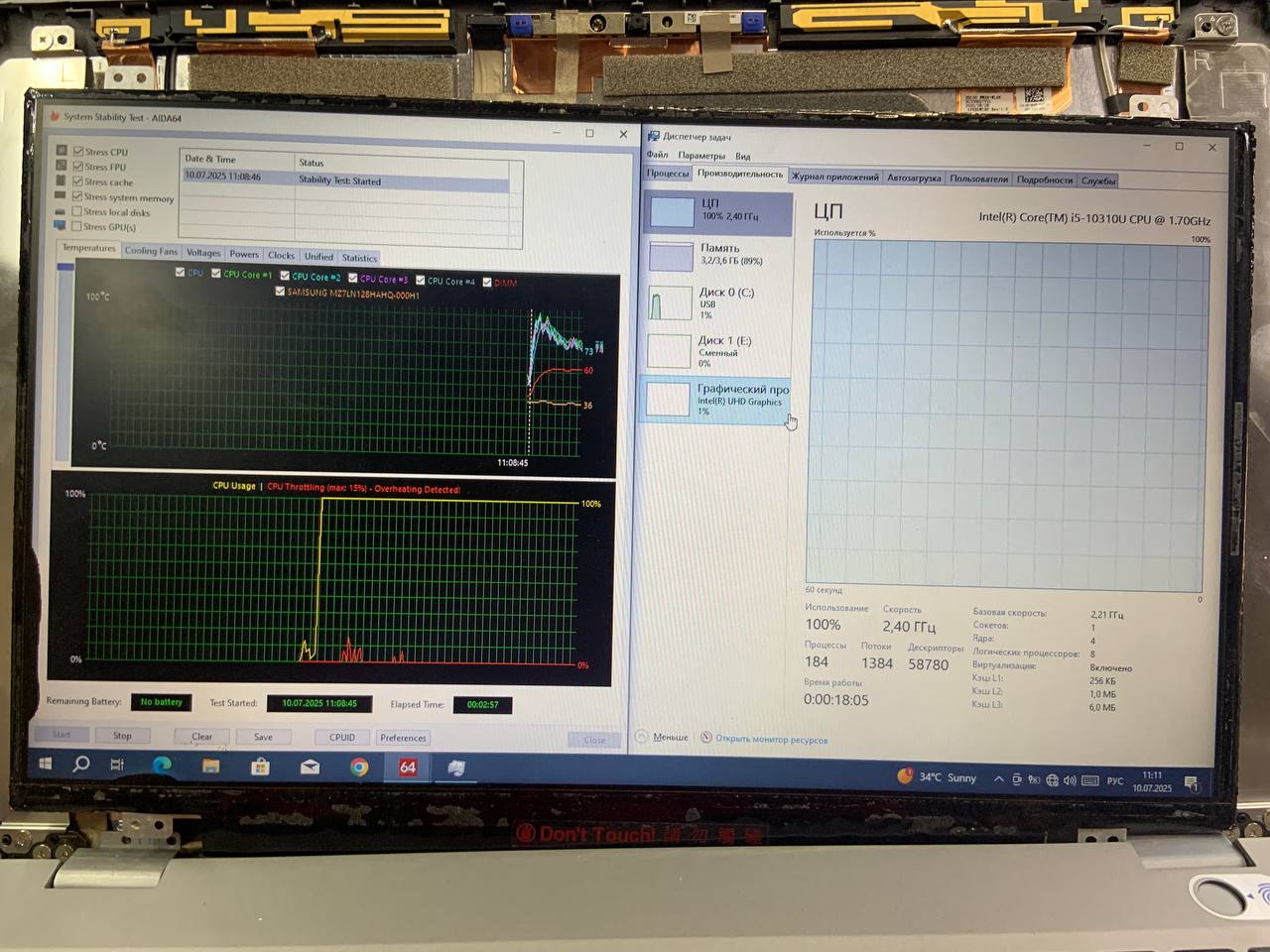Switch to the Cooling Fans tab
This screenshot has height=952, width=1270.
click(151, 251)
